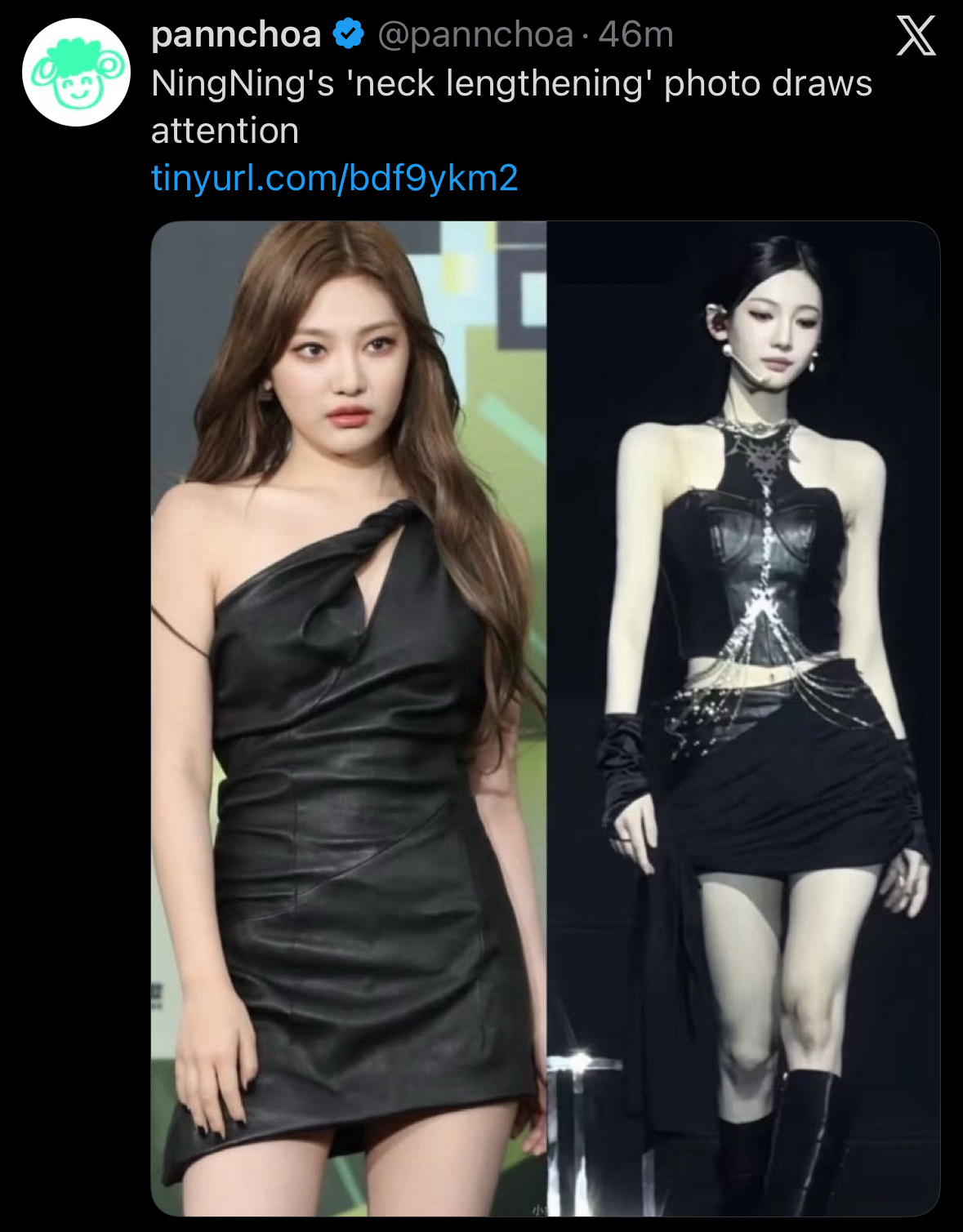
Task: View the right photo of stage outfit
Action: (743, 718)
